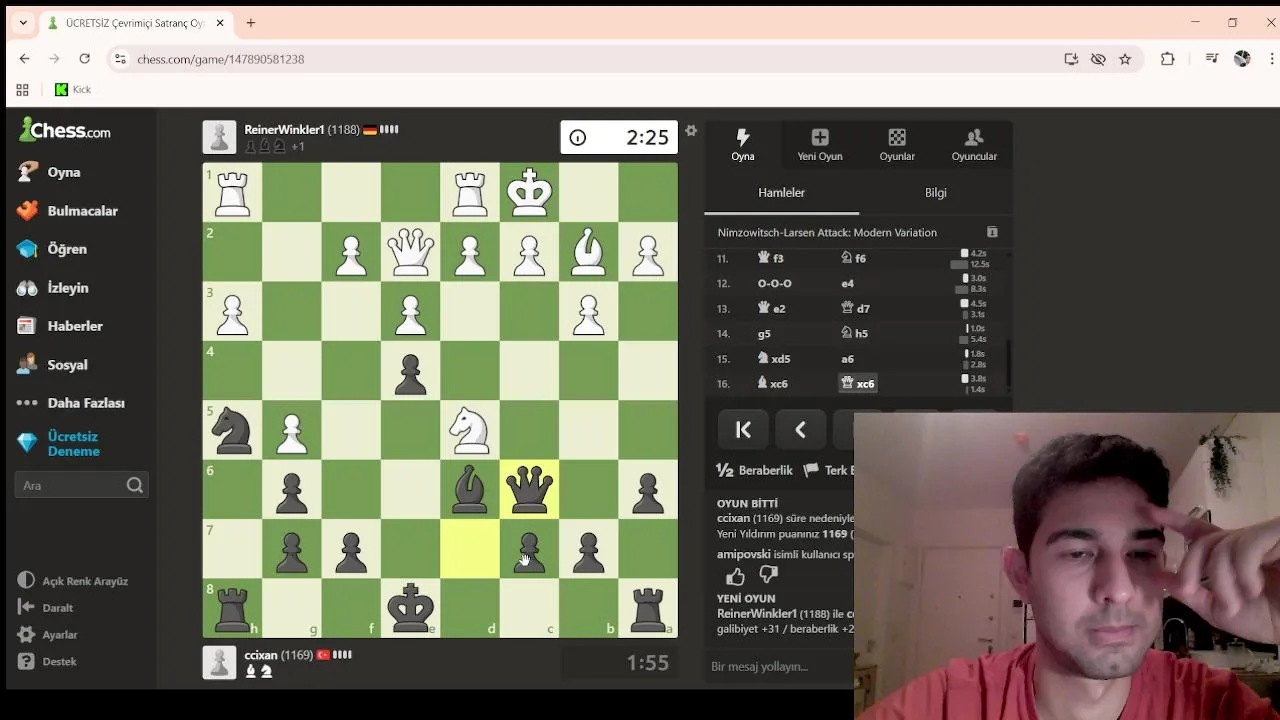
Task: Select the Bilgi subtab
Action: (x=936, y=193)
